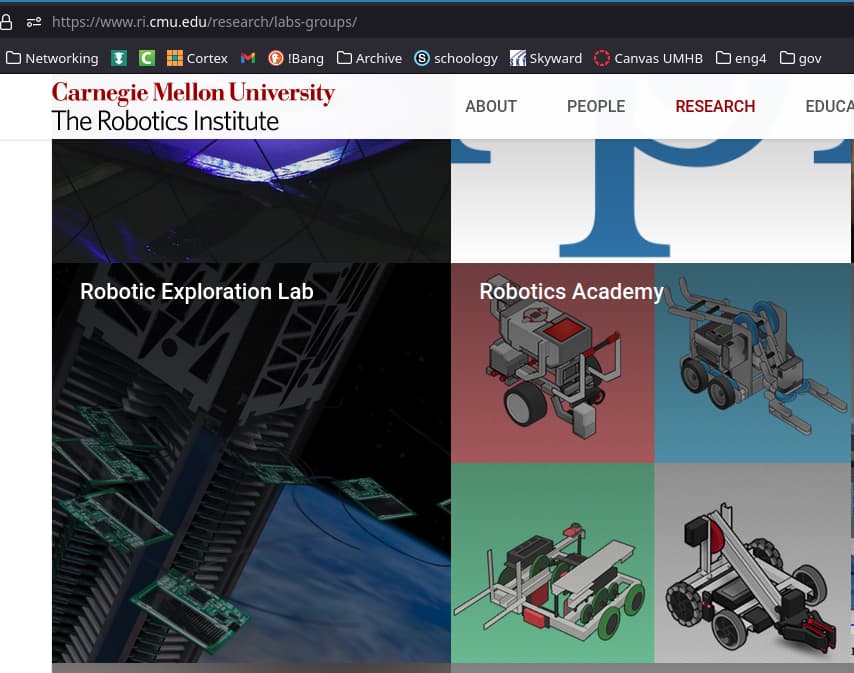Click the lock icon in address bar

(x=6, y=22)
